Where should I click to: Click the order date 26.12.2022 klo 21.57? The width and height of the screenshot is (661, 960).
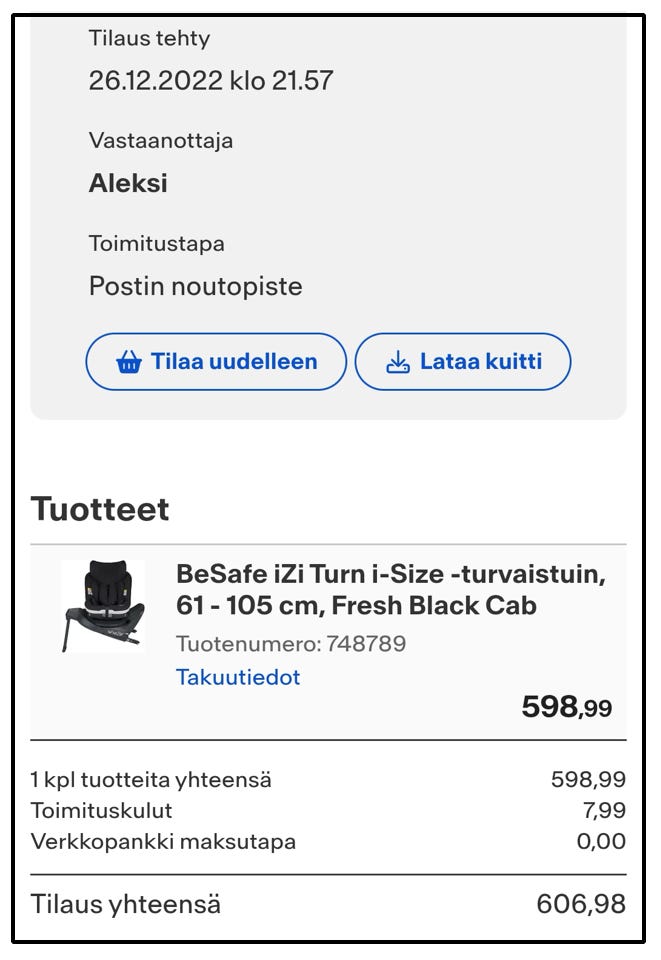tap(211, 81)
